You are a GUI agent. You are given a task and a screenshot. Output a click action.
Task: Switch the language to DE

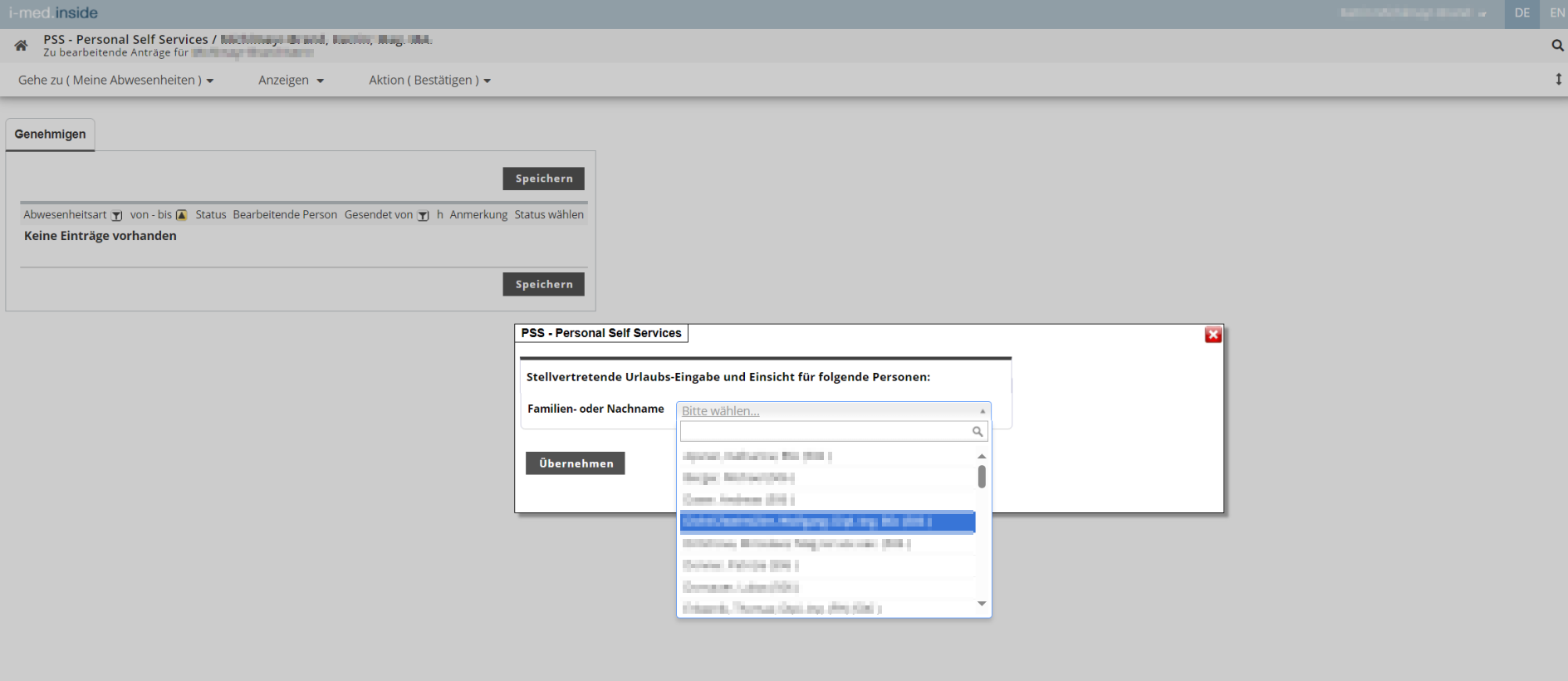pos(1521,13)
